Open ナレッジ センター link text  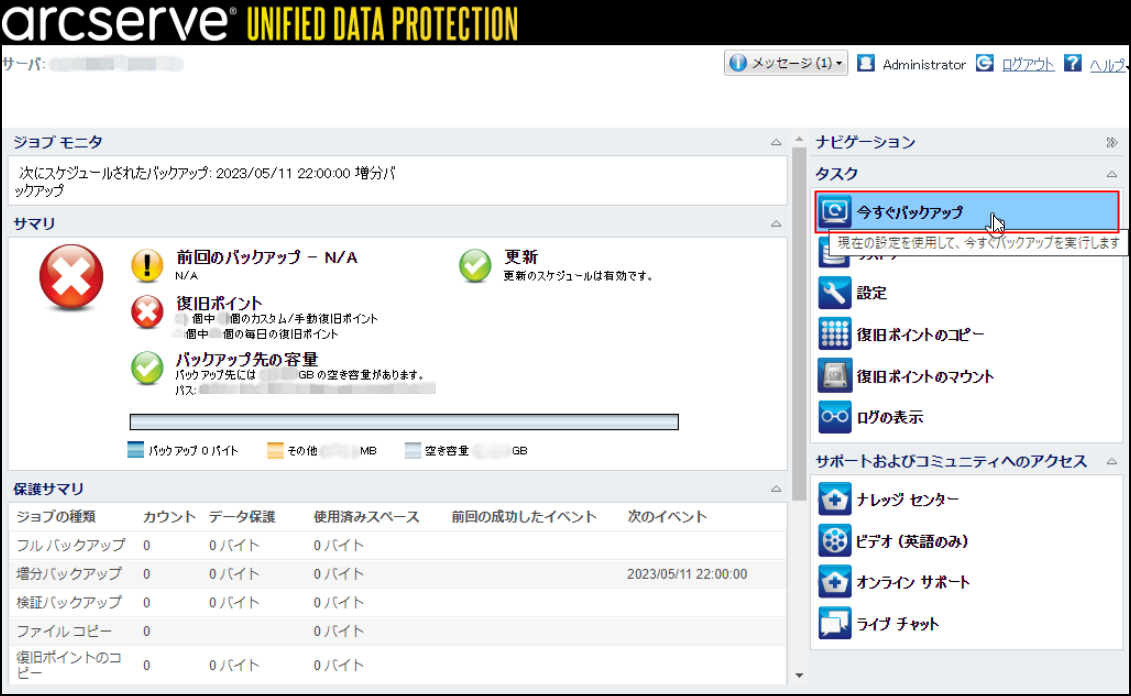(x=907, y=500)
